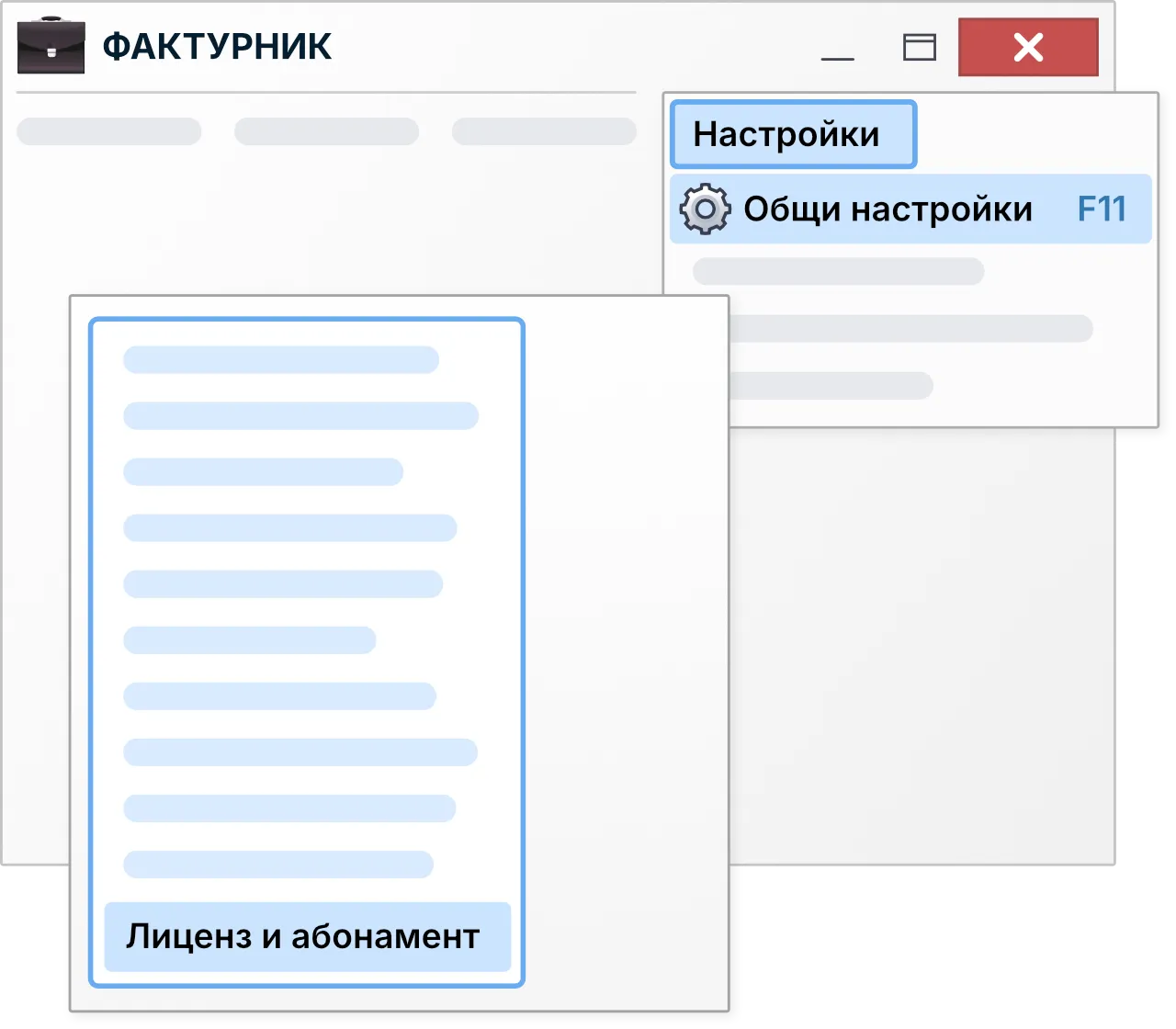
Task: Close the Фактурник window
Action: (1028, 47)
